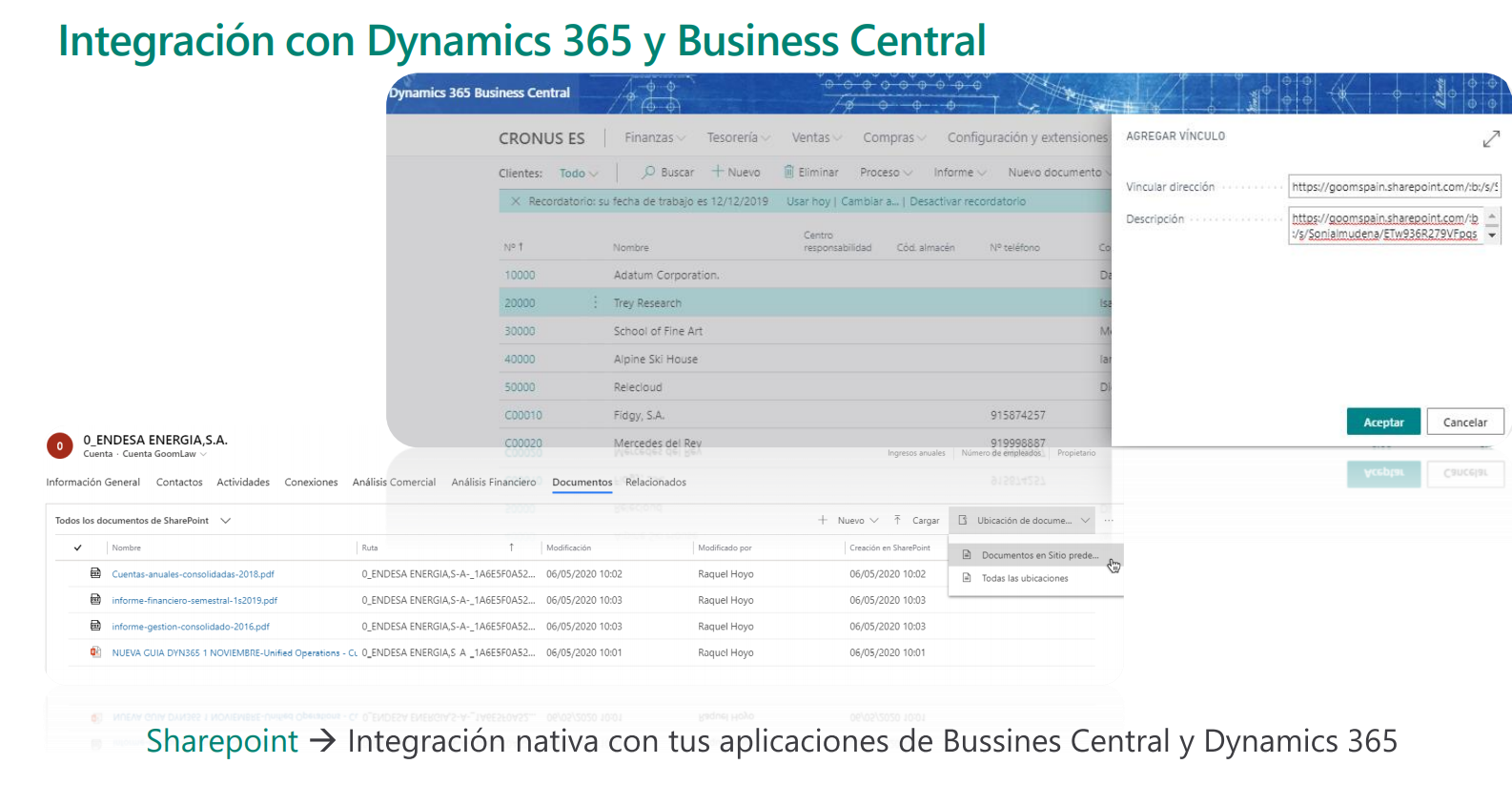Dismiss the Recordatorio notification with X icon
1512x785 pixels.
[x=516, y=201]
